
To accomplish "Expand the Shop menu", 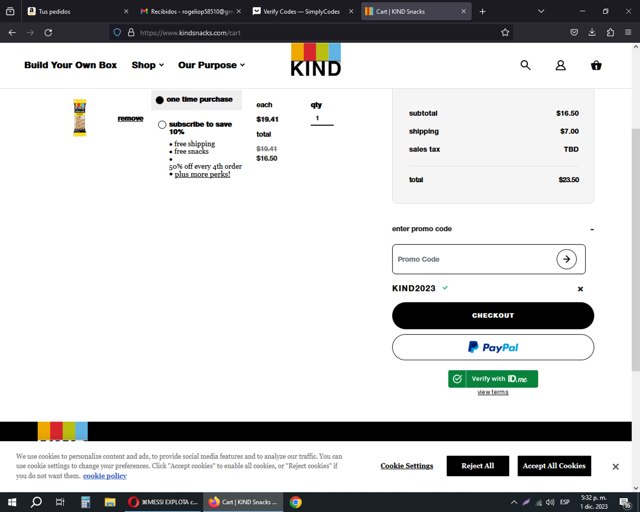I will 148,65.
